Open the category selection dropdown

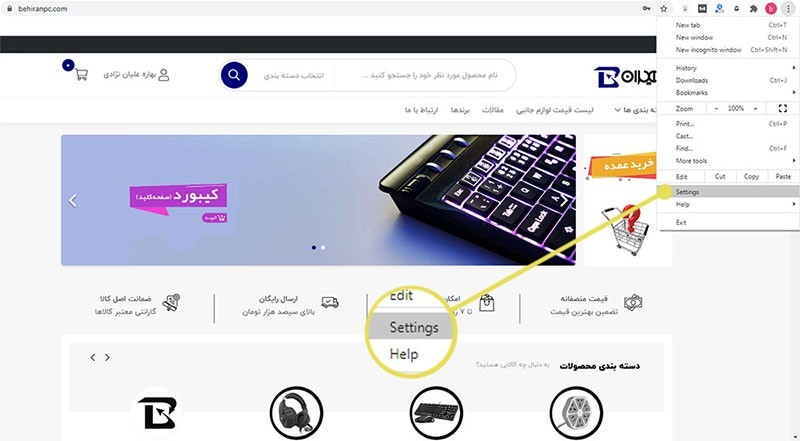[293, 76]
